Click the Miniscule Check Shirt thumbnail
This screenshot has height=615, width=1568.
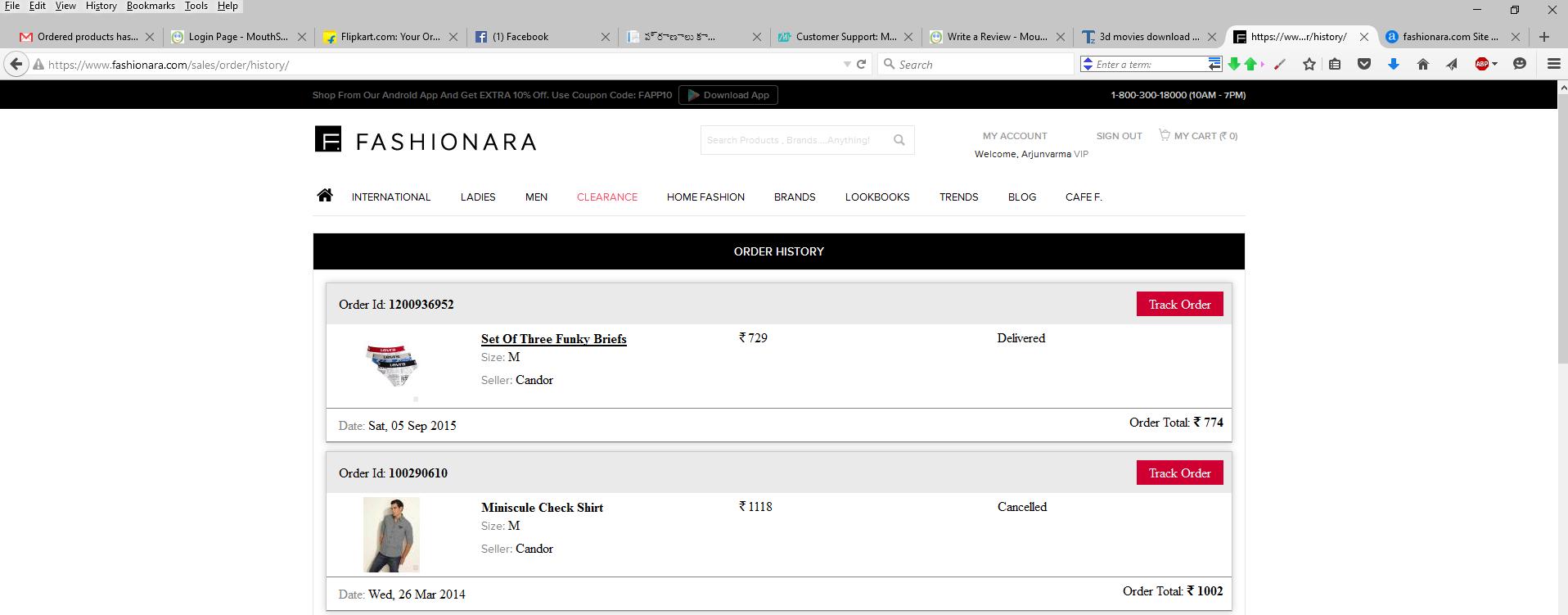(391, 534)
